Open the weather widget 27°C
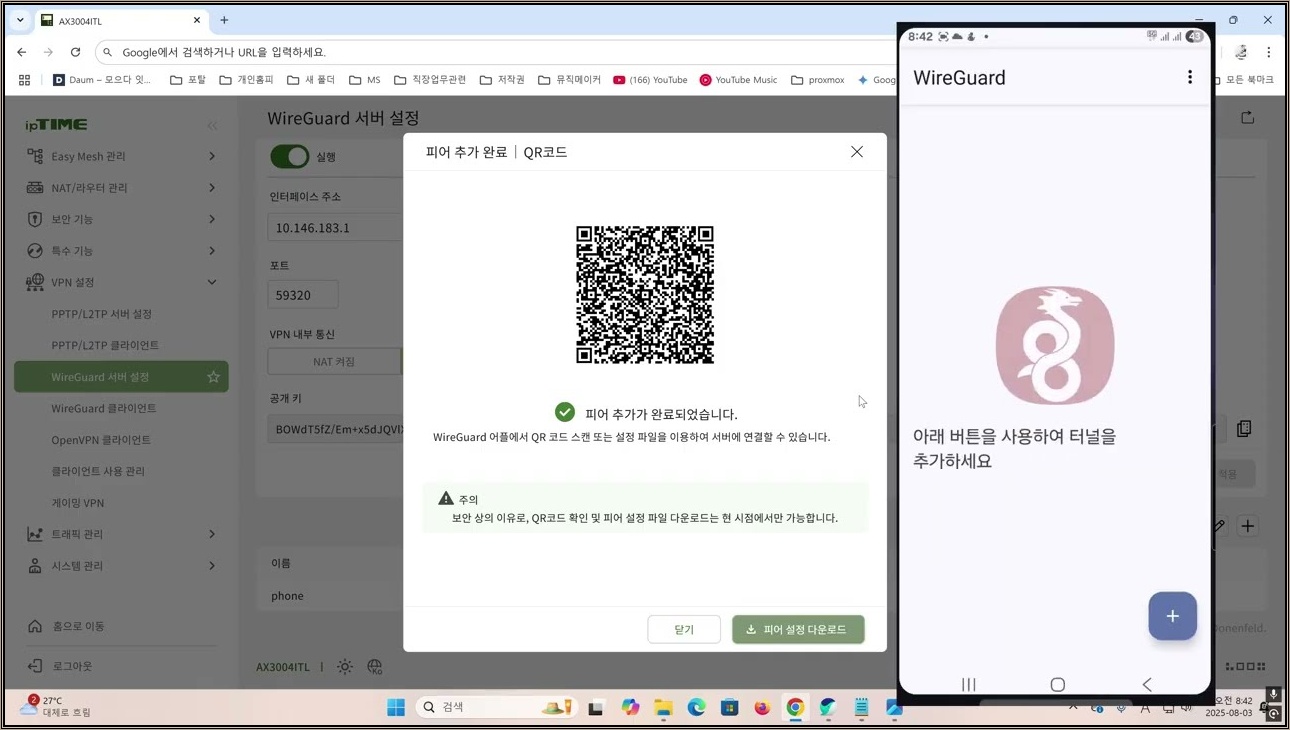The image size is (1290, 730). [x=56, y=706]
